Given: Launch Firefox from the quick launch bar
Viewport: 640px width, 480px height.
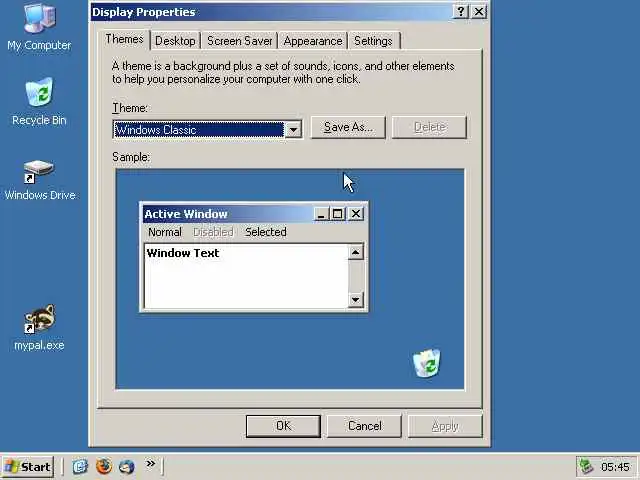Looking at the screenshot, I should (104, 466).
